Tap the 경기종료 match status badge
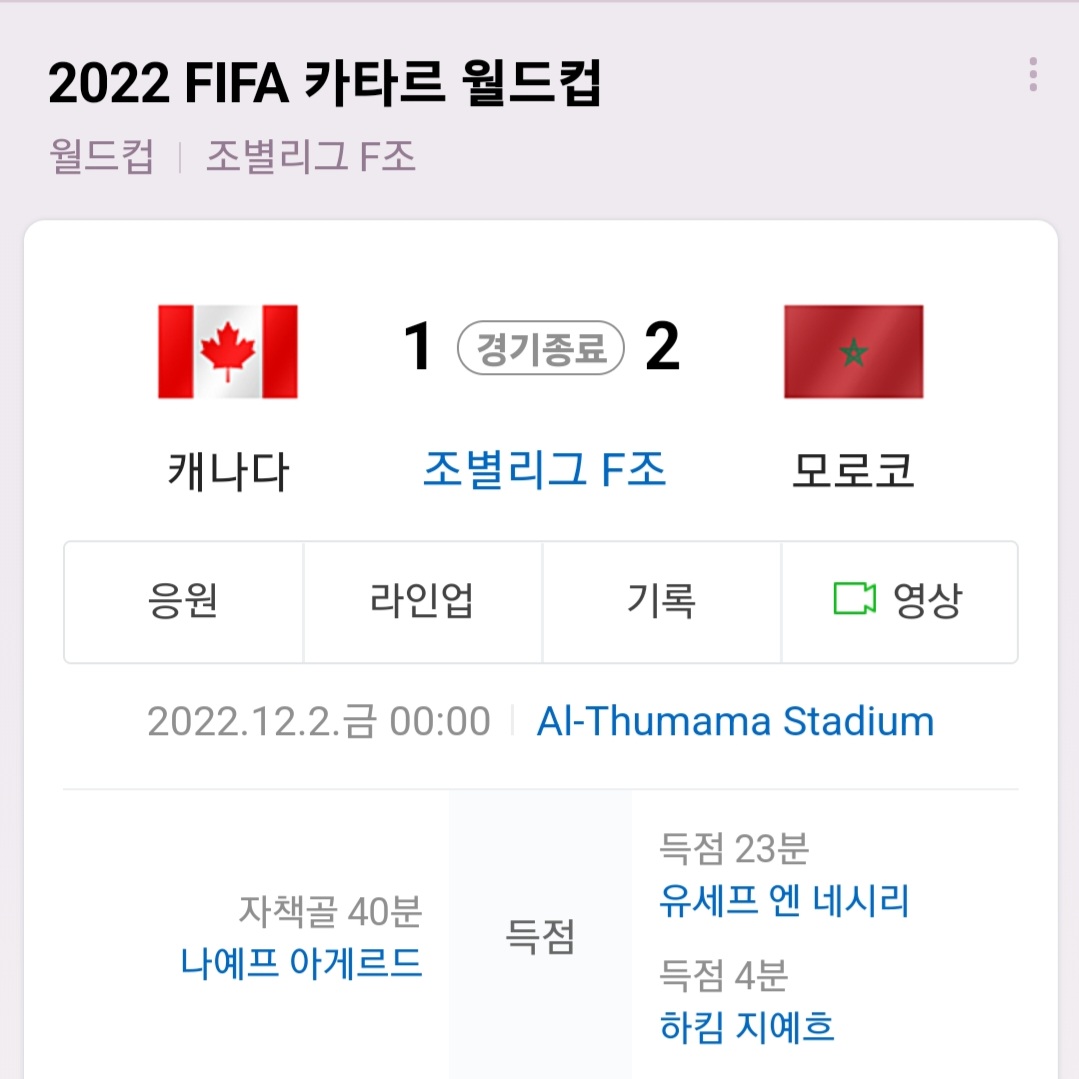 (x=541, y=348)
